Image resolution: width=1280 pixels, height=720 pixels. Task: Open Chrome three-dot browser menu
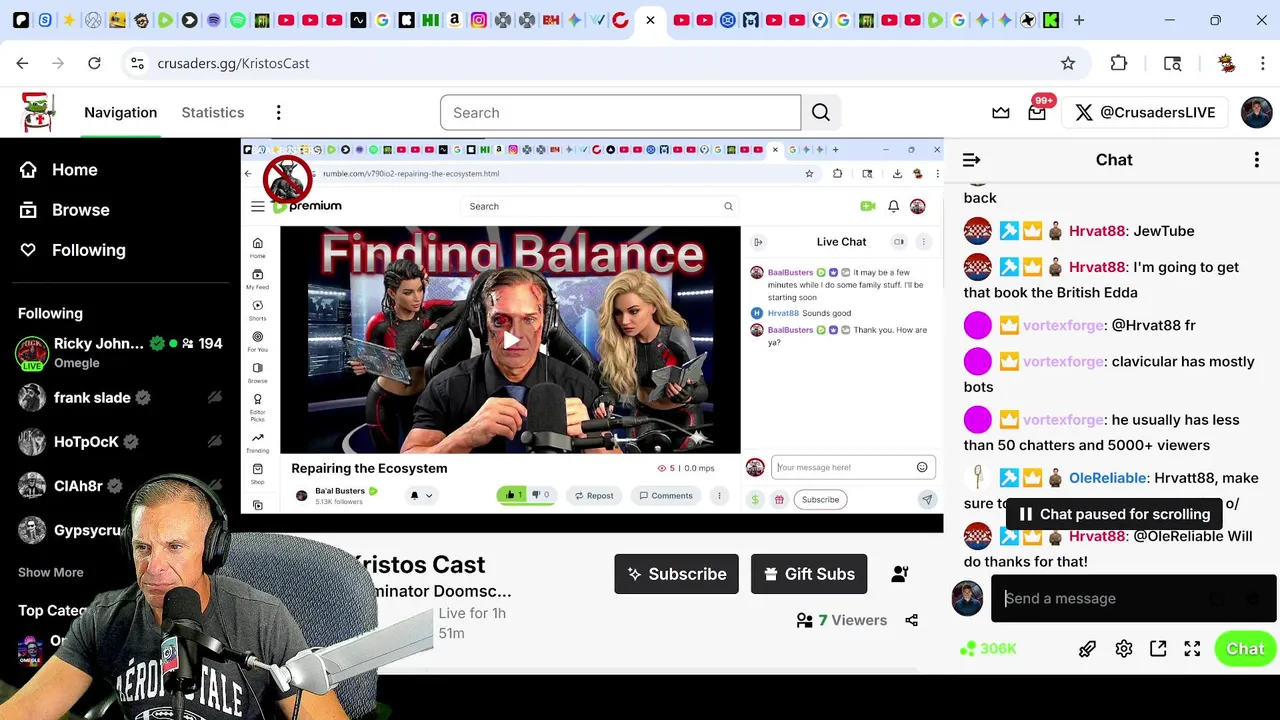pos(1262,63)
